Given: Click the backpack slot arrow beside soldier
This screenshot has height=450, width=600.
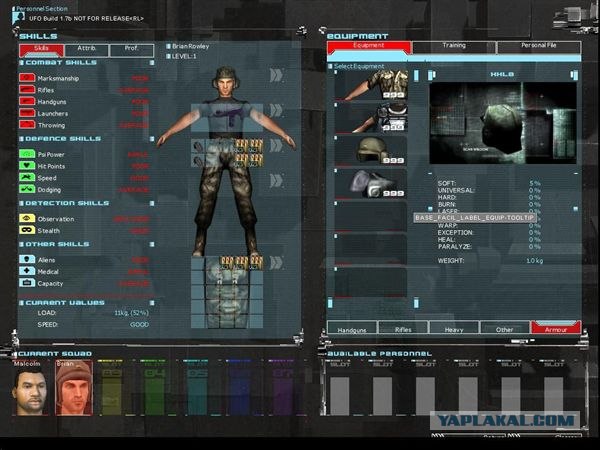Looking at the screenshot, I should click(276, 262).
